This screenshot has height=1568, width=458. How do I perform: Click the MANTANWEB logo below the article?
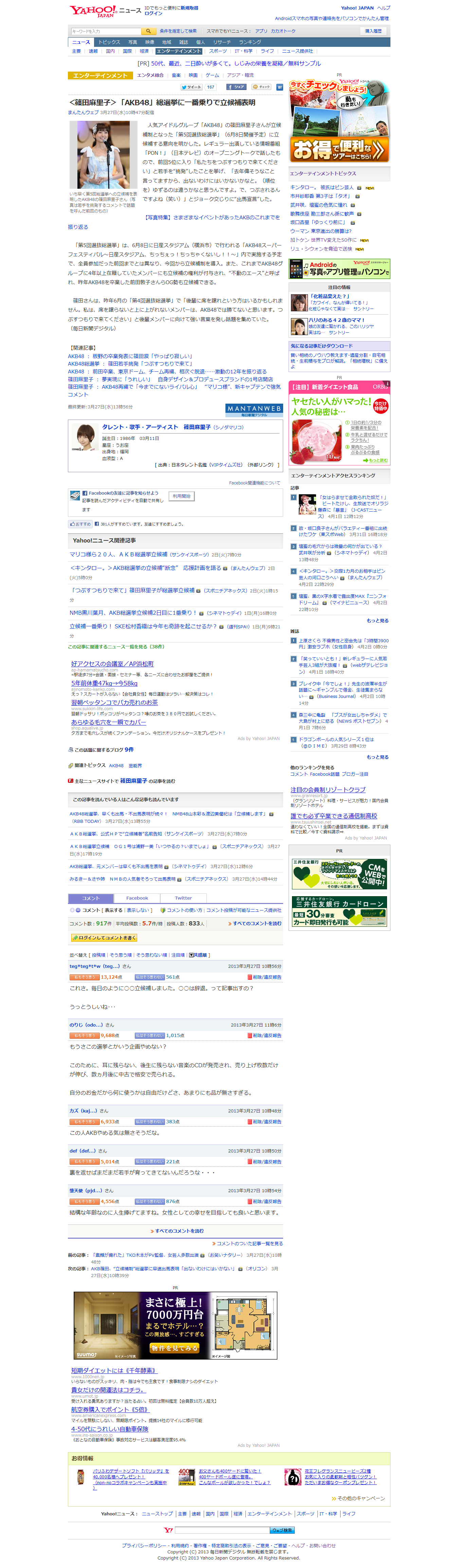(254, 410)
